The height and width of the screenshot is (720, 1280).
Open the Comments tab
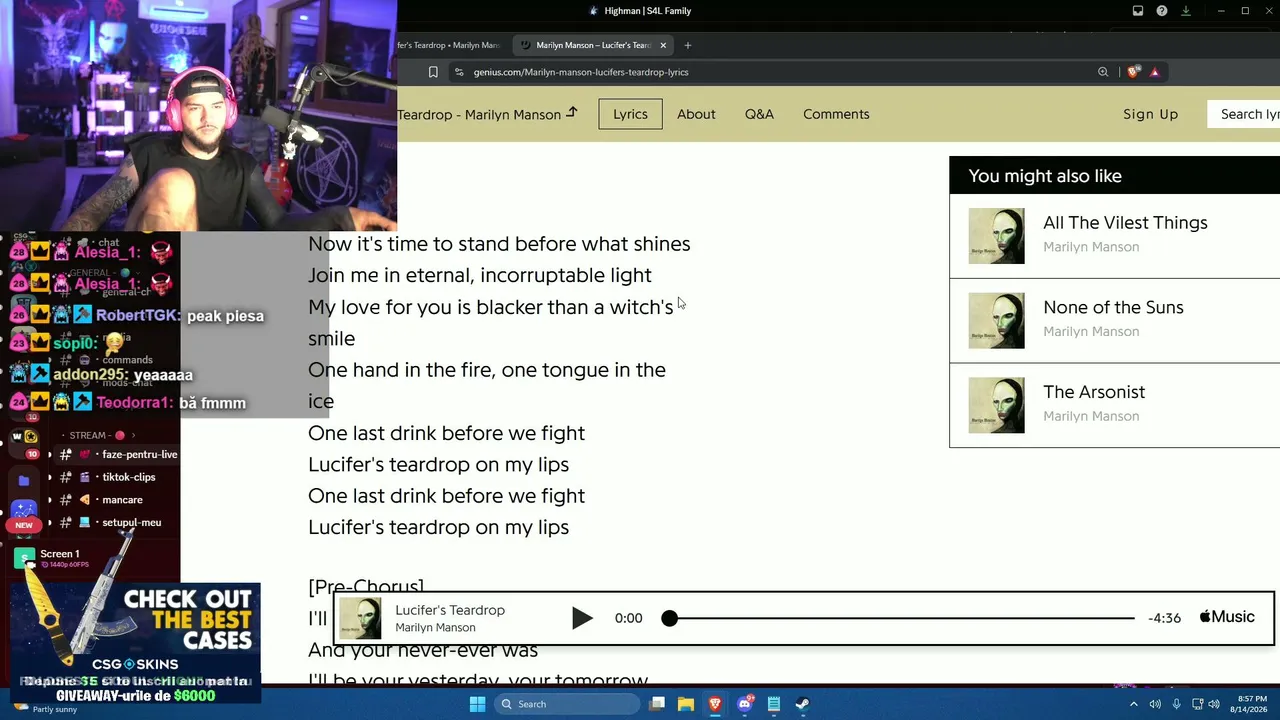click(x=836, y=114)
